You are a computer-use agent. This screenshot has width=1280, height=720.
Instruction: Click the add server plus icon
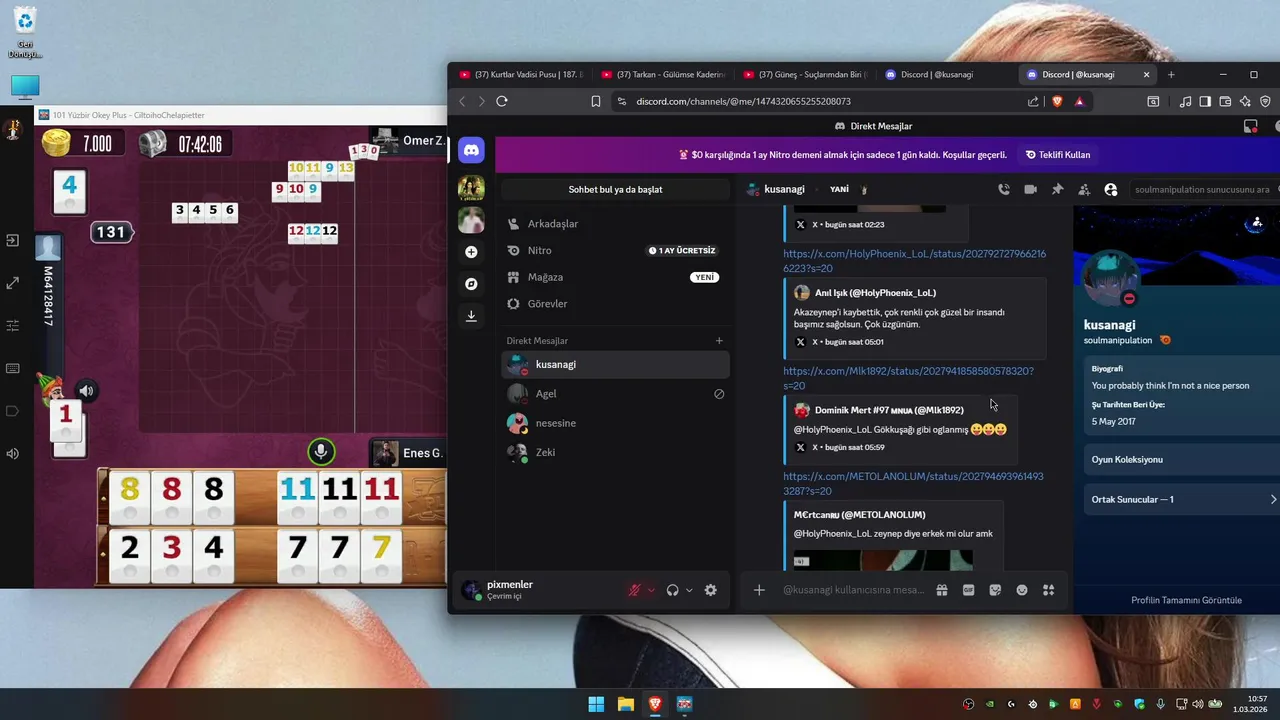471,252
